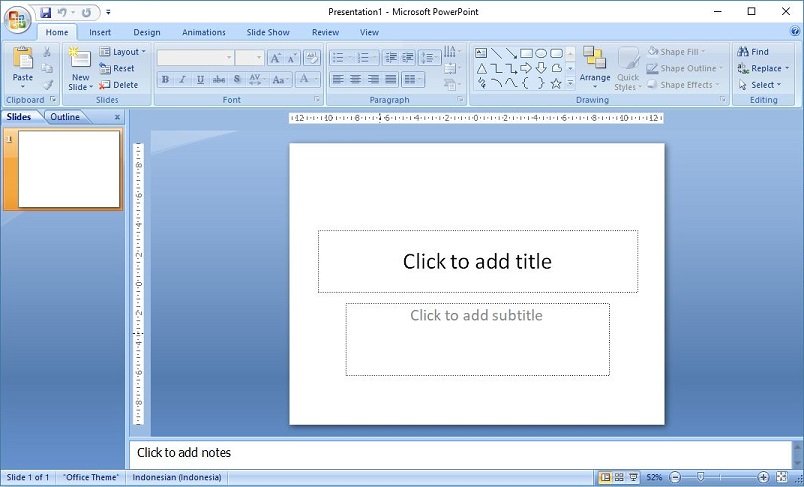Click the Office button logo
Image resolution: width=804 pixels, height=487 pixels.
[x=17, y=20]
